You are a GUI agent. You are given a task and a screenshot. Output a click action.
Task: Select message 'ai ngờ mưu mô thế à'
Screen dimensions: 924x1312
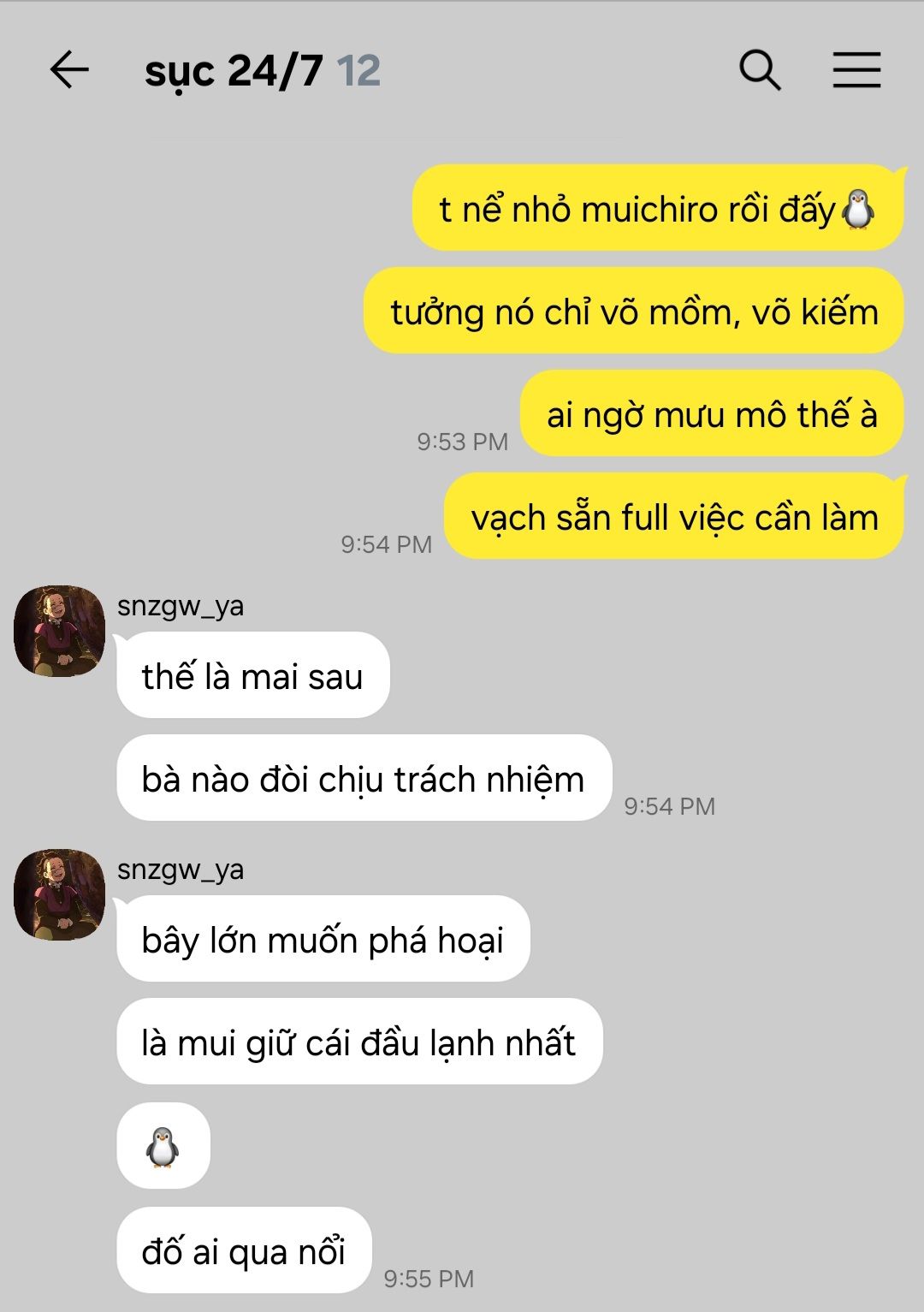click(712, 413)
